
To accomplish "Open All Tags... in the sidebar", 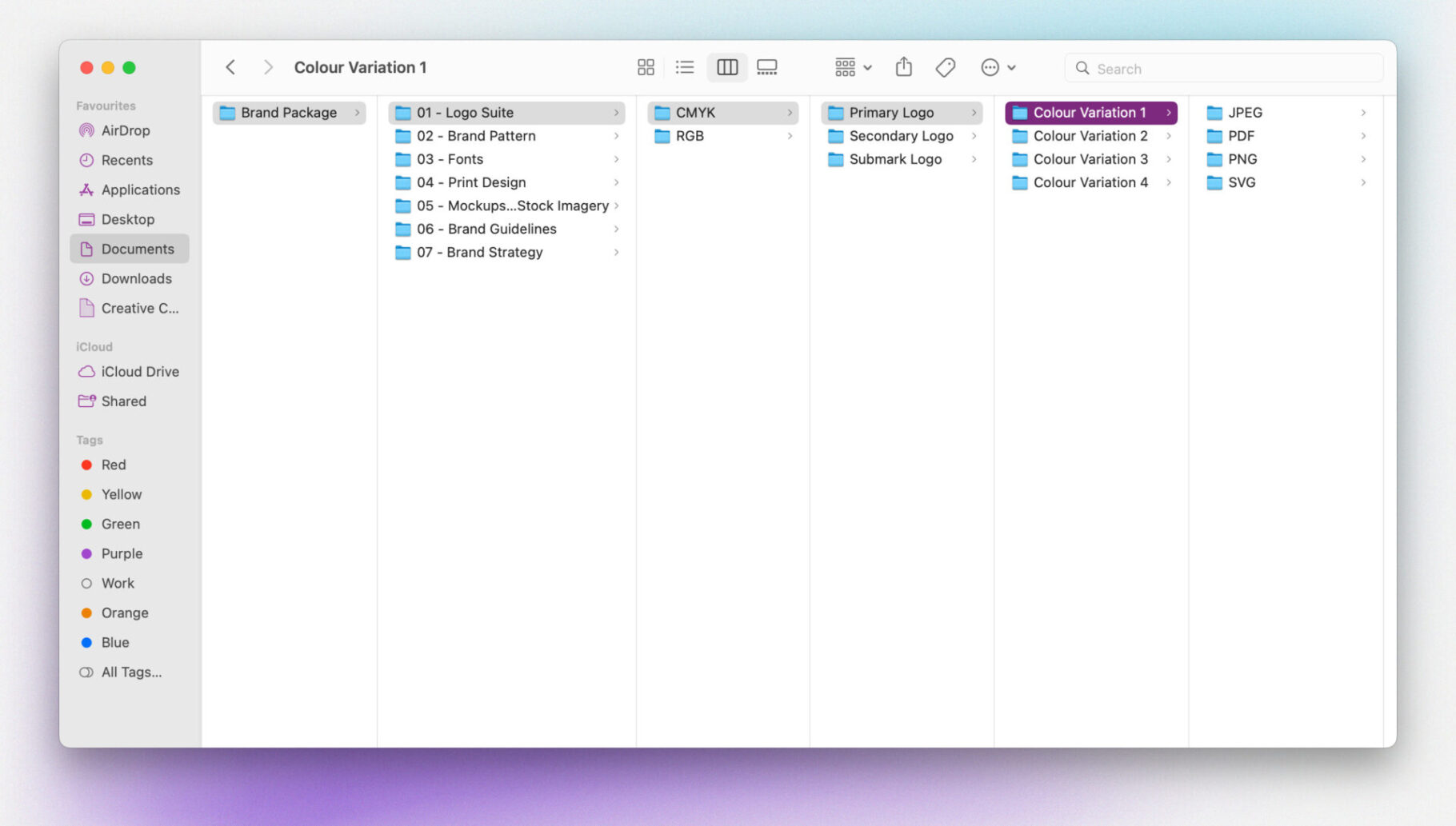I will [x=130, y=672].
